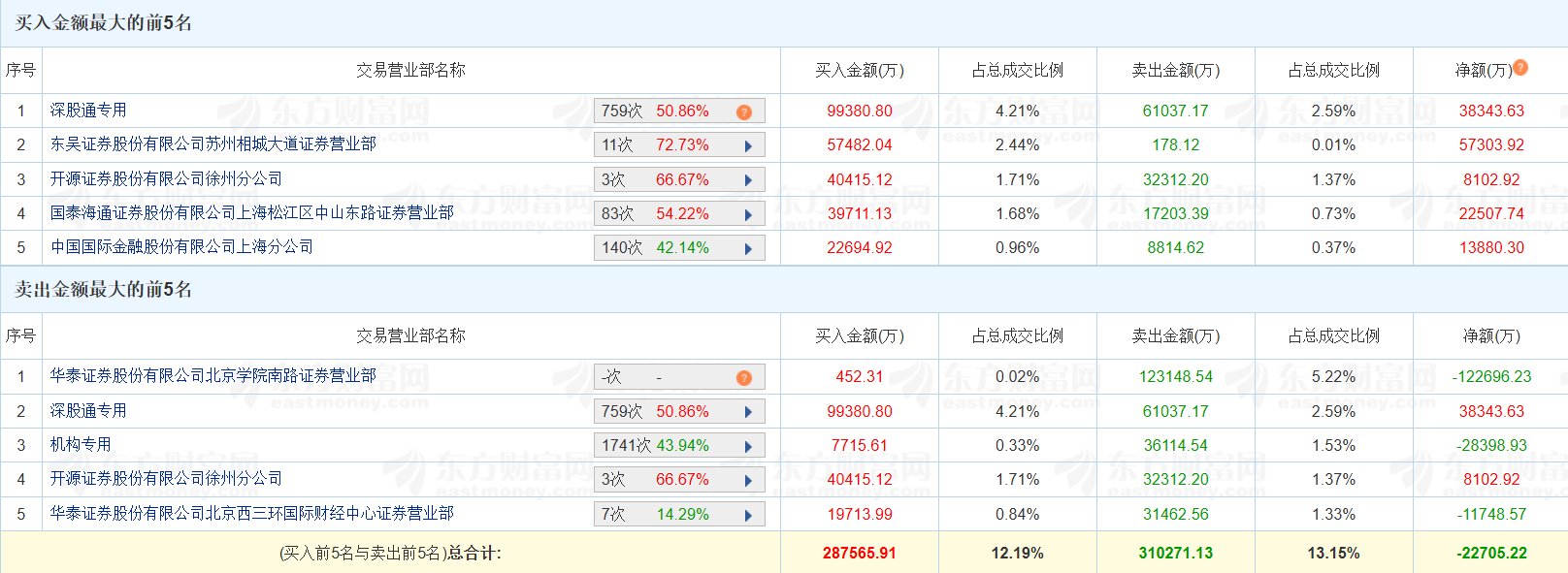Click blue arrow icon in 国泰海通证券 row
The image size is (1568, 573).
pyautogui.click(x=748, y=214)
